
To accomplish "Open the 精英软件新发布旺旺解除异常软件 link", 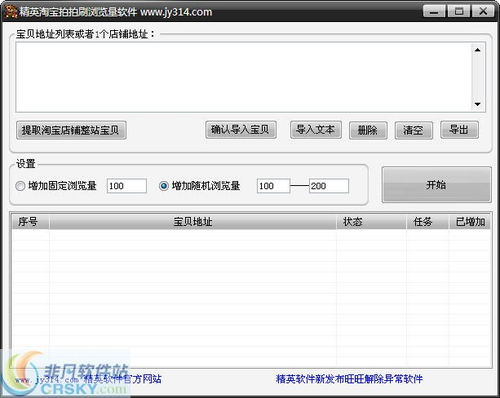I will [x=349, y=379].
